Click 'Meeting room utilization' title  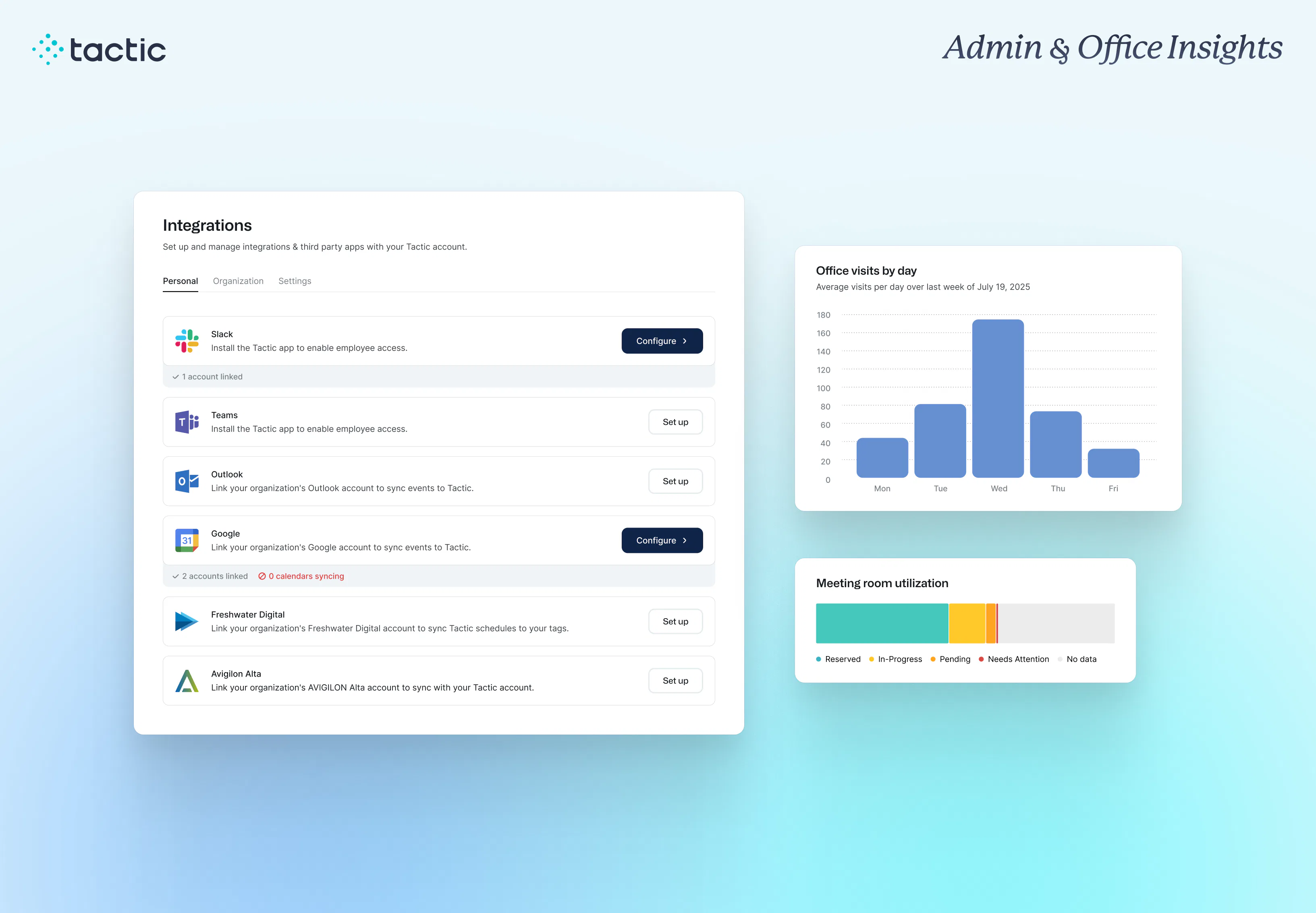[x=882, y=584]
